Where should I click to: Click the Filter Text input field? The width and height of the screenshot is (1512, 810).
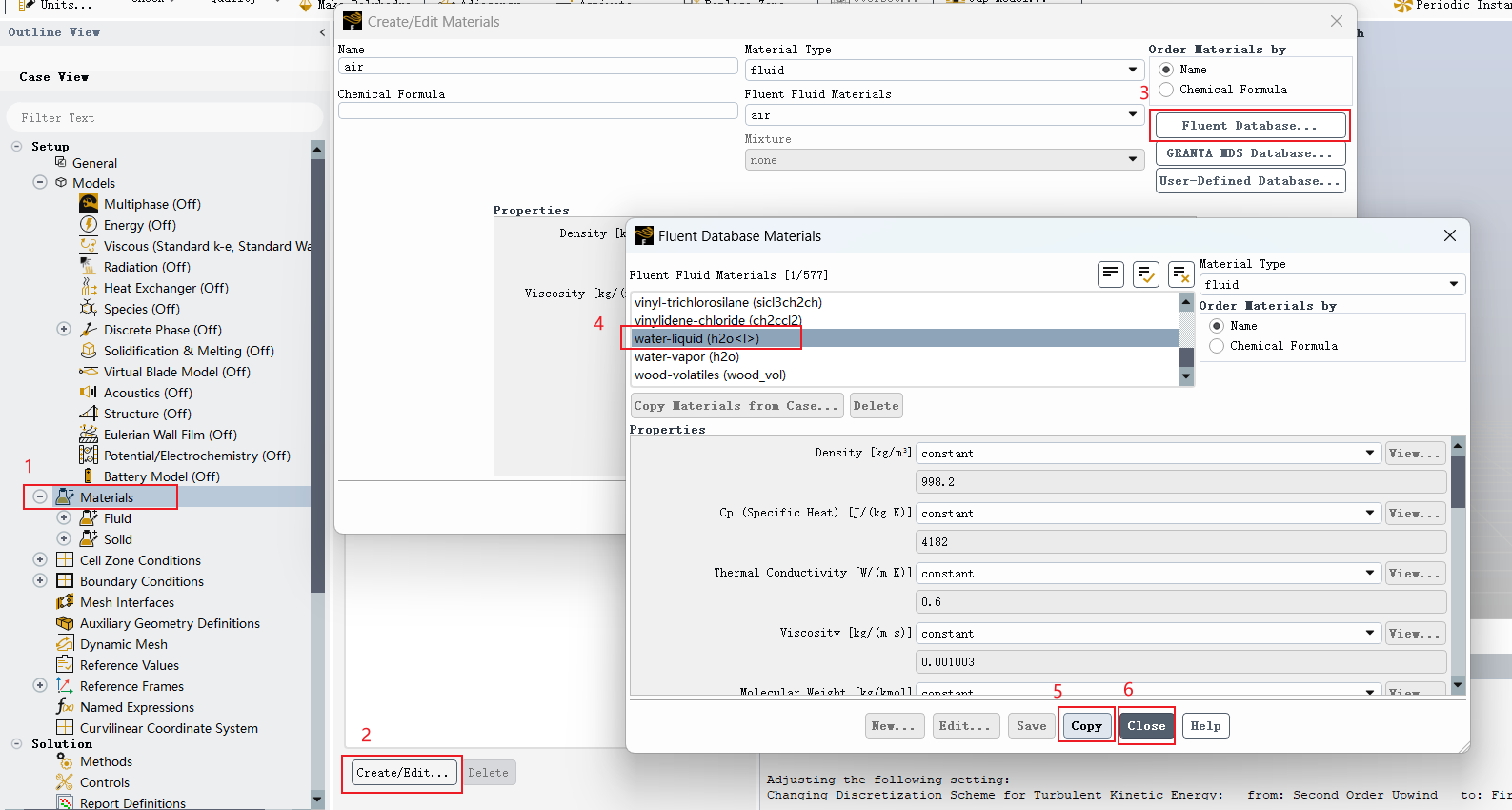165,117
